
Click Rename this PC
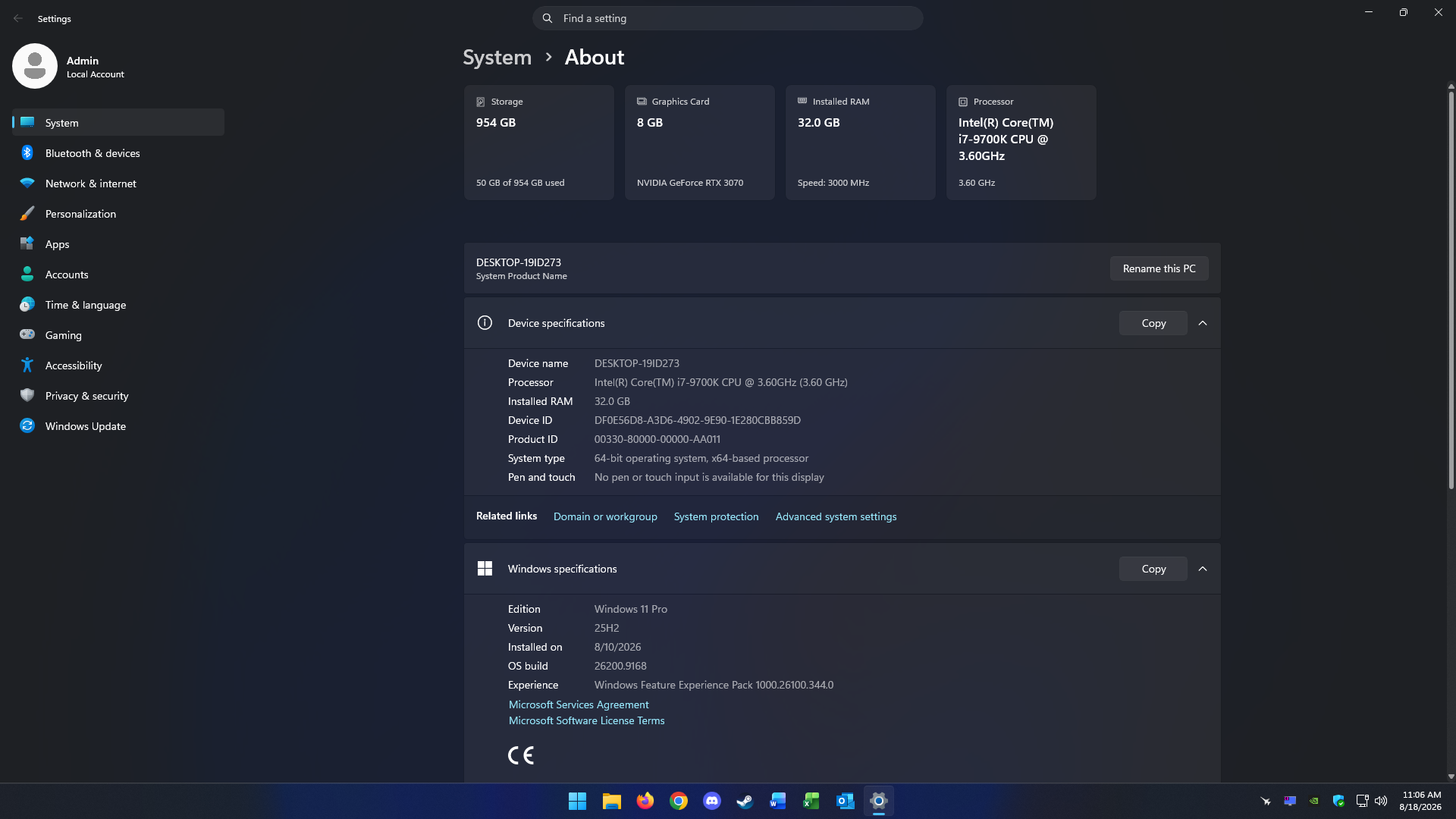1159,268
